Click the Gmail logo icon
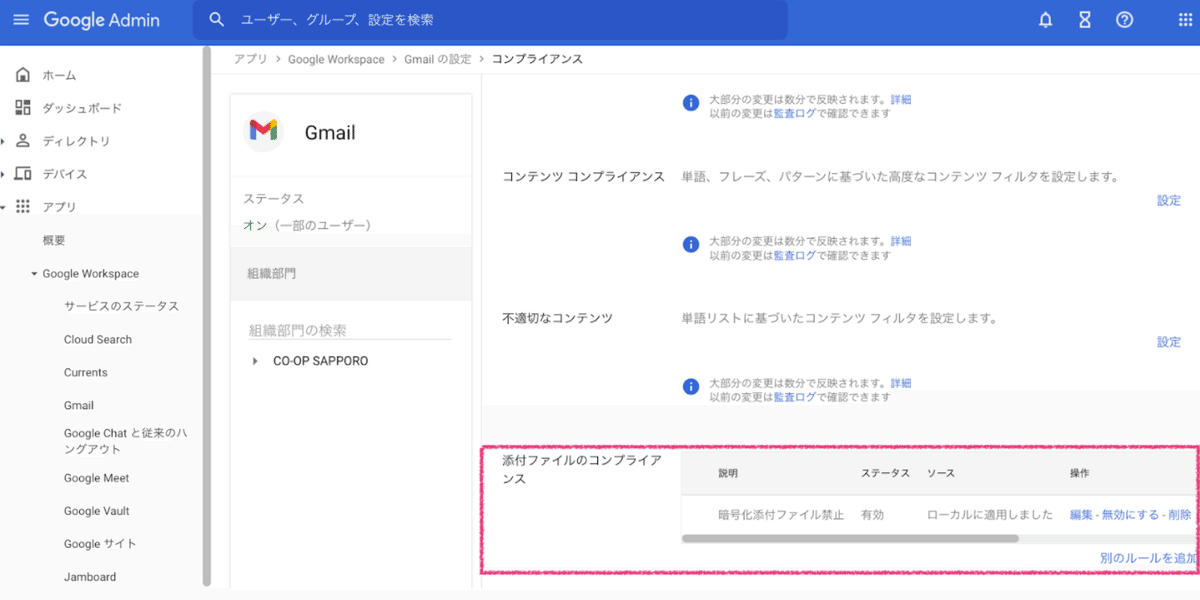Screen dimensions: 1200x600 (262, 131)
